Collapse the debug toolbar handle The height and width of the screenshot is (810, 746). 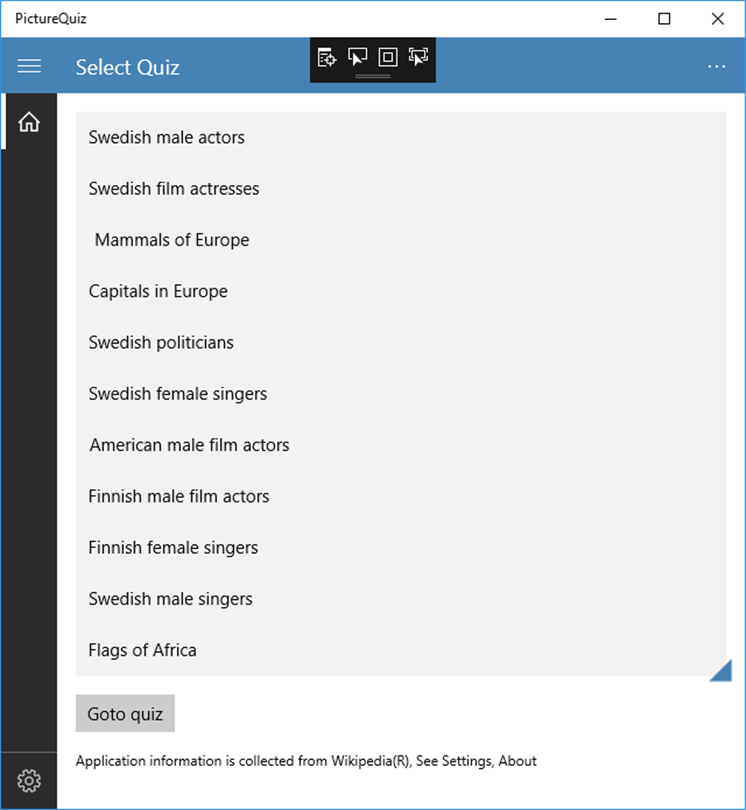pyautogui.click(x=372, y=76)
